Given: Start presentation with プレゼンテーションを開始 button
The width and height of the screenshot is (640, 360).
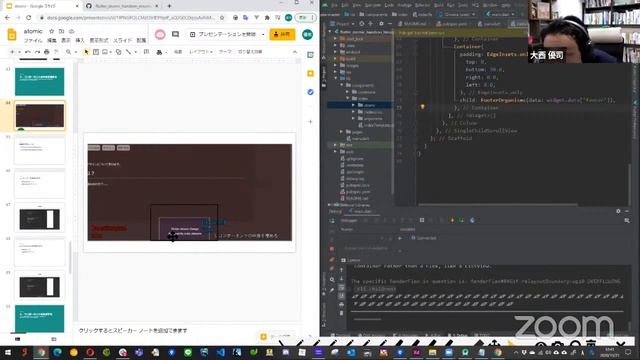Looking at the screenshot, I should tap(224, 34).
